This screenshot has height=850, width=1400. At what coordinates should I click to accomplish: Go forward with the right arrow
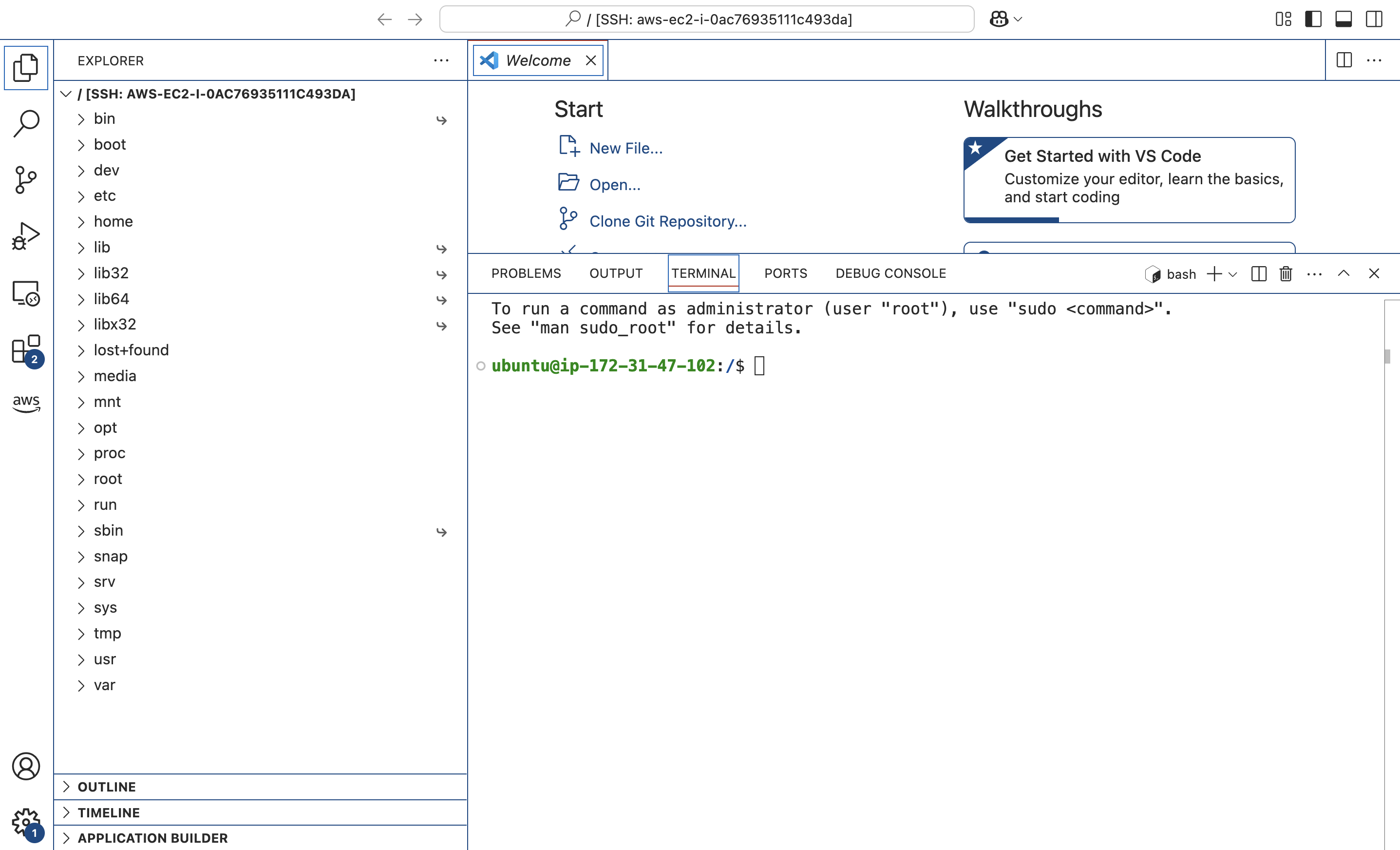(416, 19)
